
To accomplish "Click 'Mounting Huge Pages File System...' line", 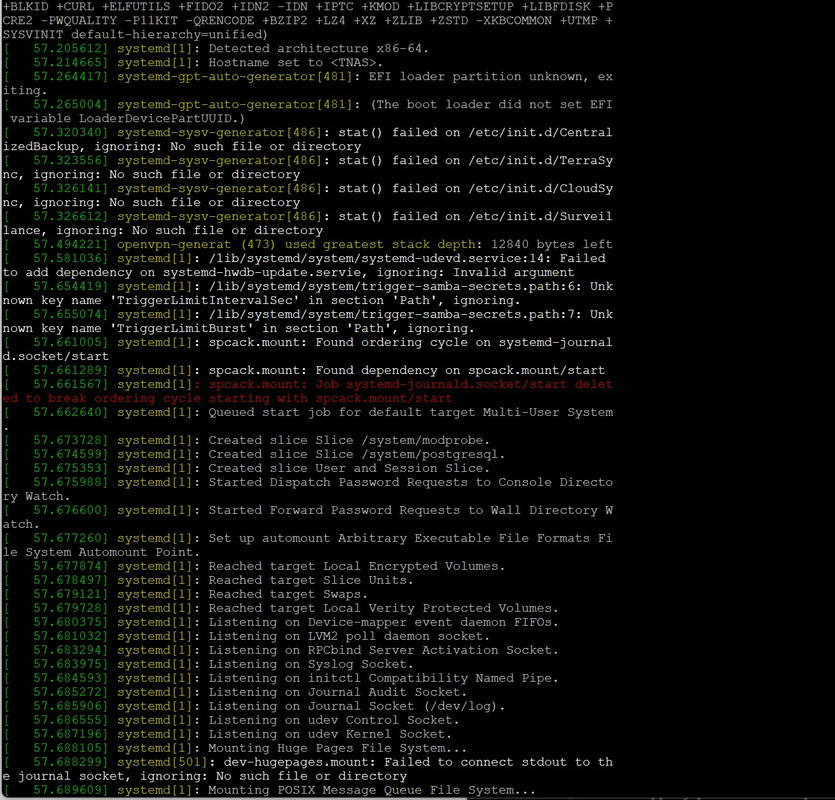I will coord(338,747).
